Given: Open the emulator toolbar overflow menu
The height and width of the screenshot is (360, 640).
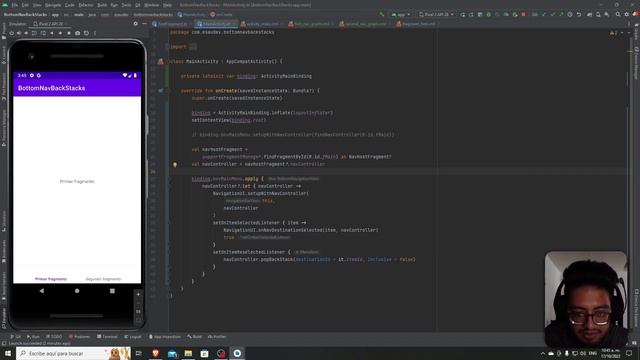Looking at the screenshot, I should coord(95,33).
